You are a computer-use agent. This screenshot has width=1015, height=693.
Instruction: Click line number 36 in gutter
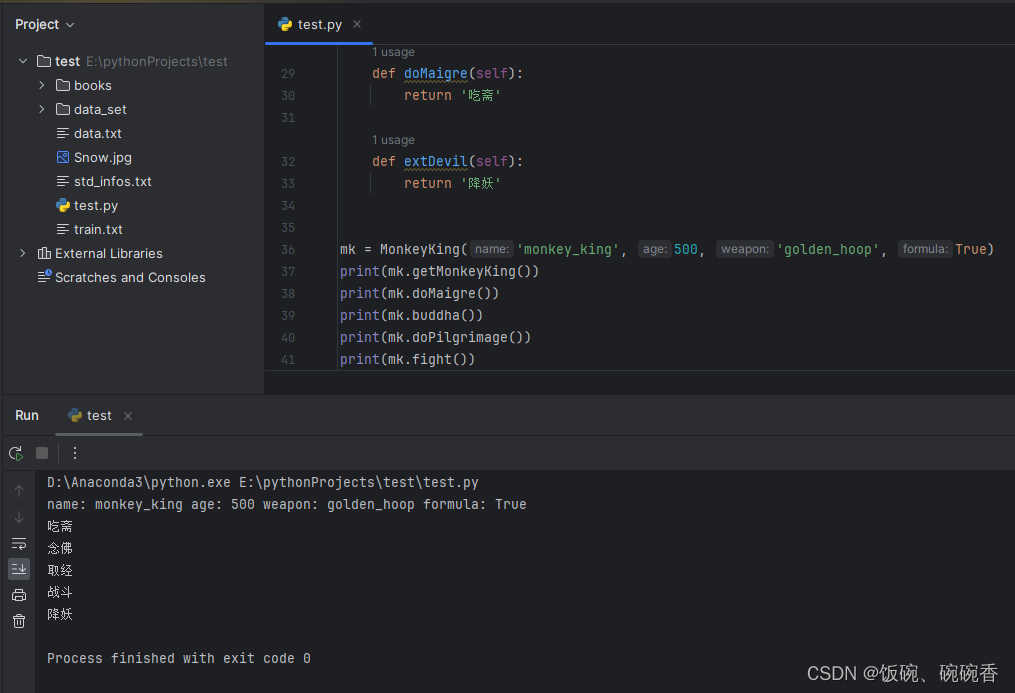[x=288, y=250]
